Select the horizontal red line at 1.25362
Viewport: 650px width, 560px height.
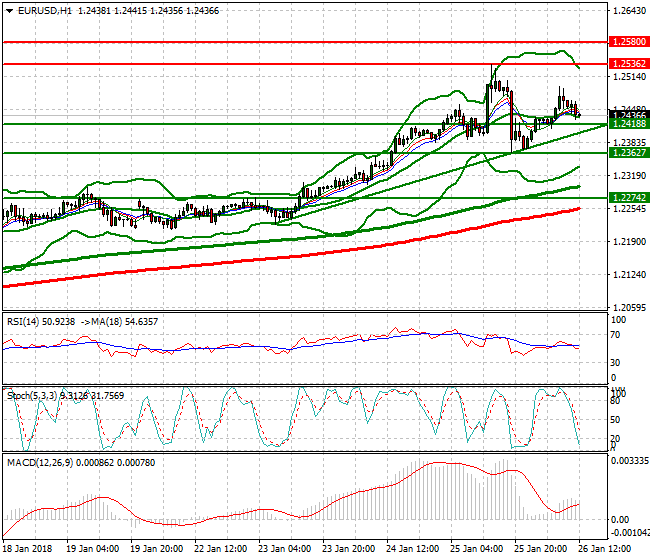(306, 64)
